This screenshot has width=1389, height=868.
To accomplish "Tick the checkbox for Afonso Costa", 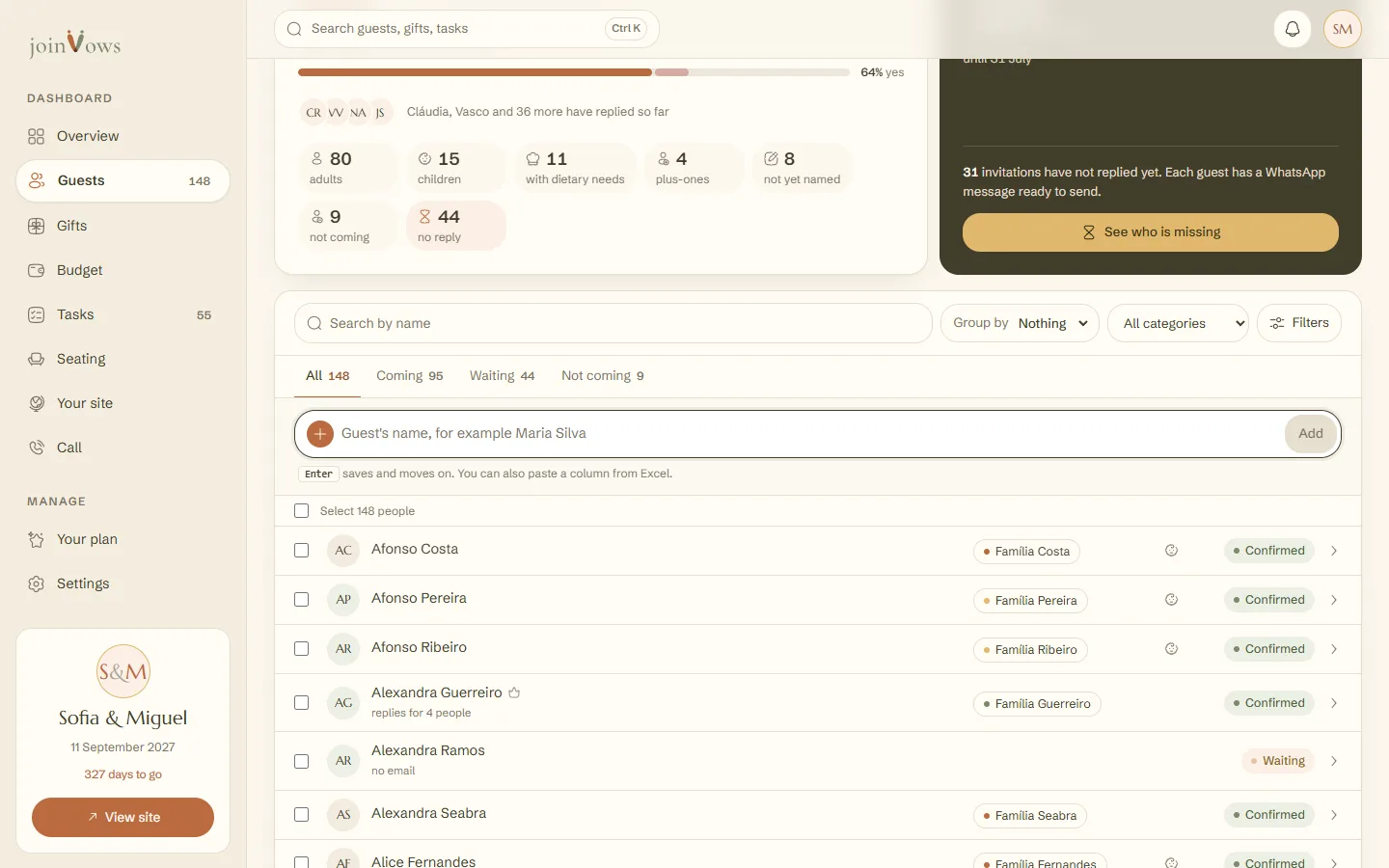I will coord(302,551).
